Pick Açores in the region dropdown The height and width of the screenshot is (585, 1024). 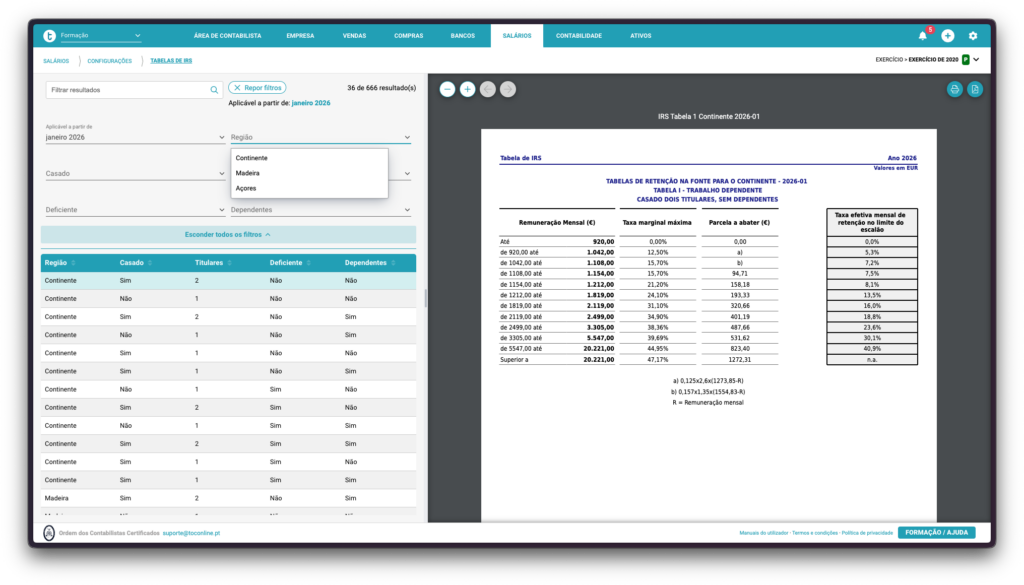(x=246, y=188)
